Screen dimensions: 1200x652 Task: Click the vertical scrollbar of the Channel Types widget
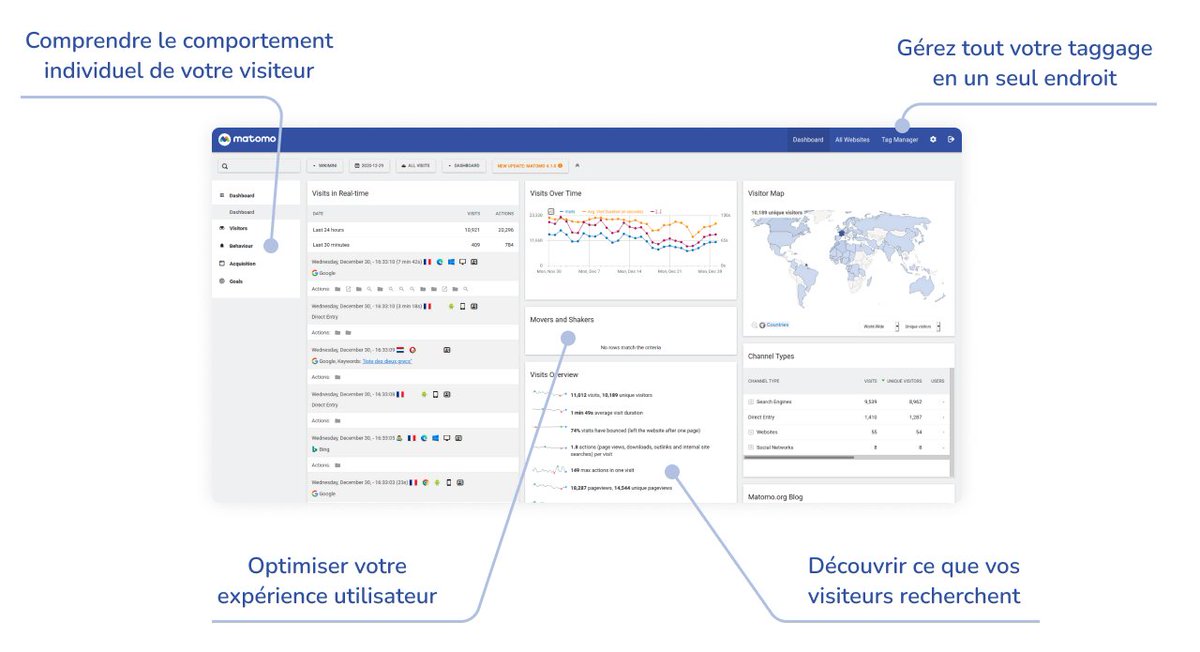(x=951, y=420)
